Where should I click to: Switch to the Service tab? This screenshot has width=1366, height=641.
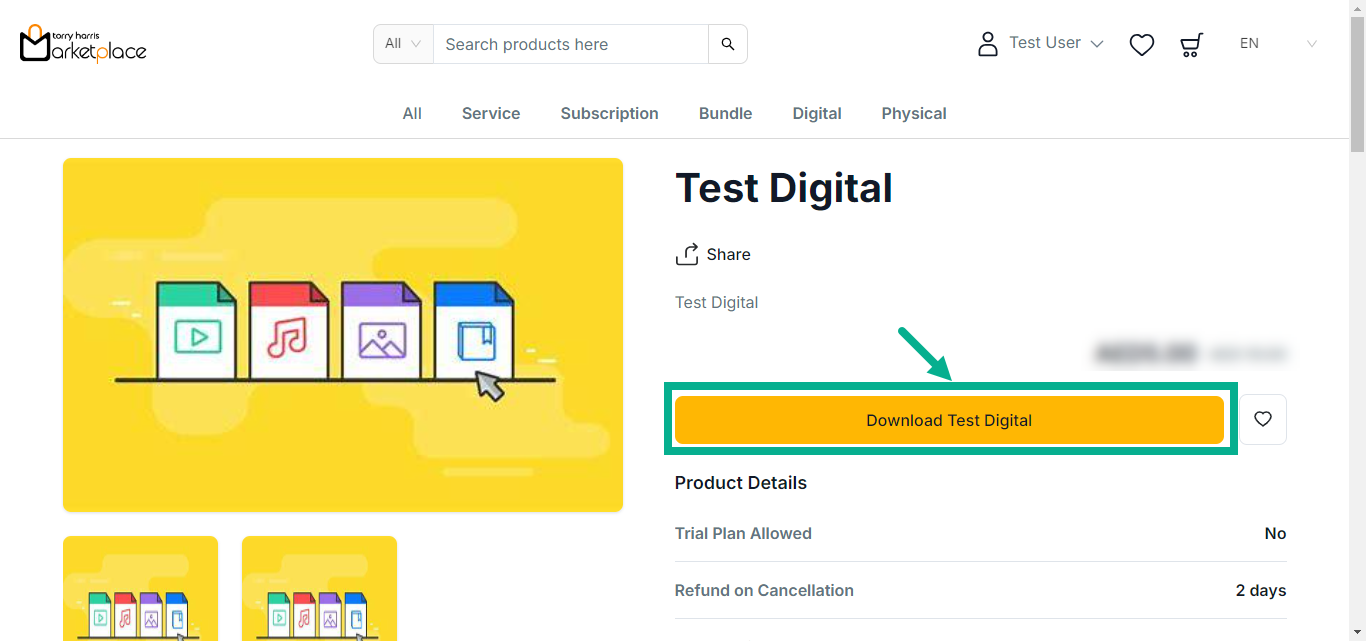pos(491,114)
